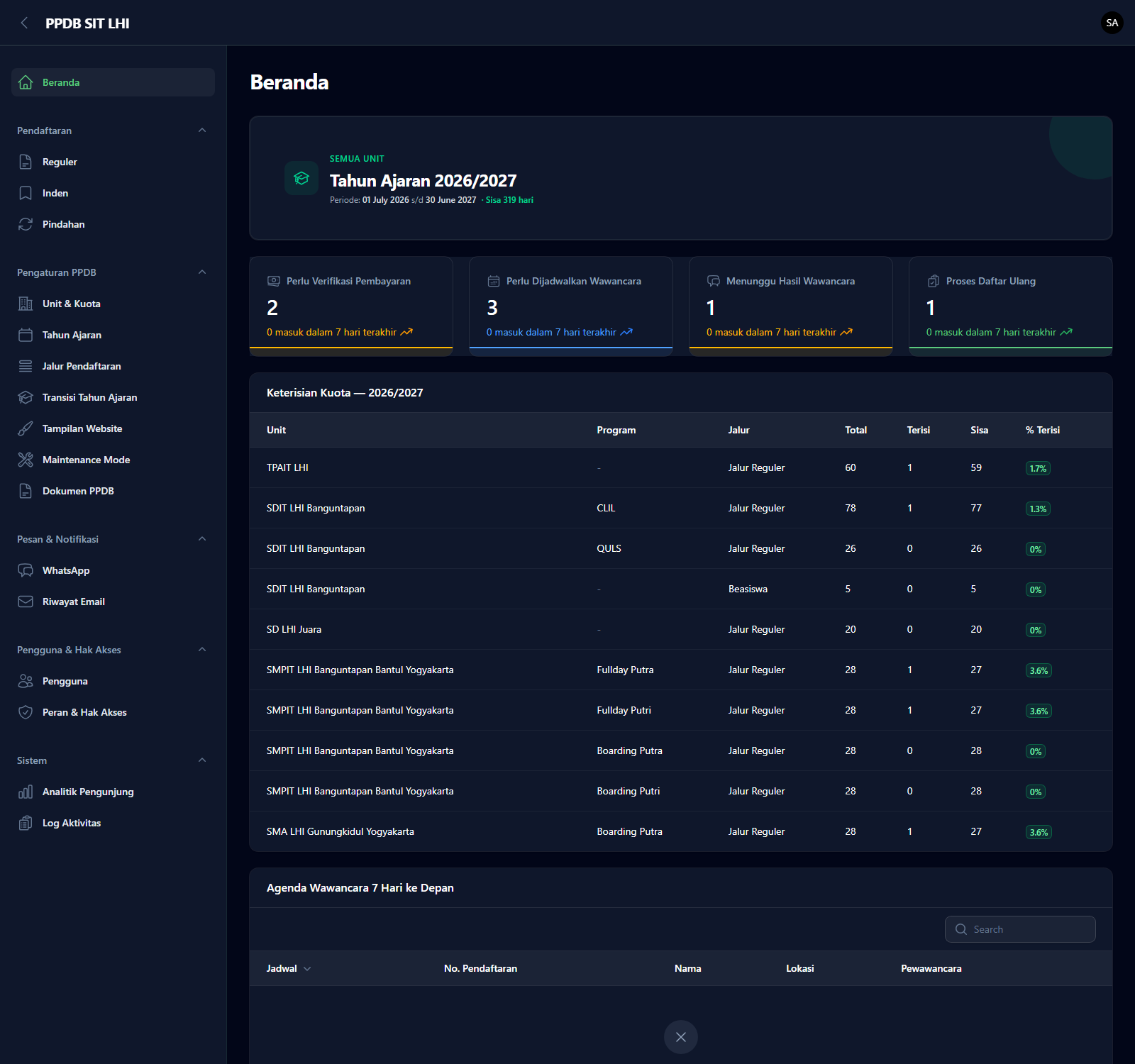Click the PPDB SIT LHI title
Screen dimensions: 1135x1064
tap(87, 23)
